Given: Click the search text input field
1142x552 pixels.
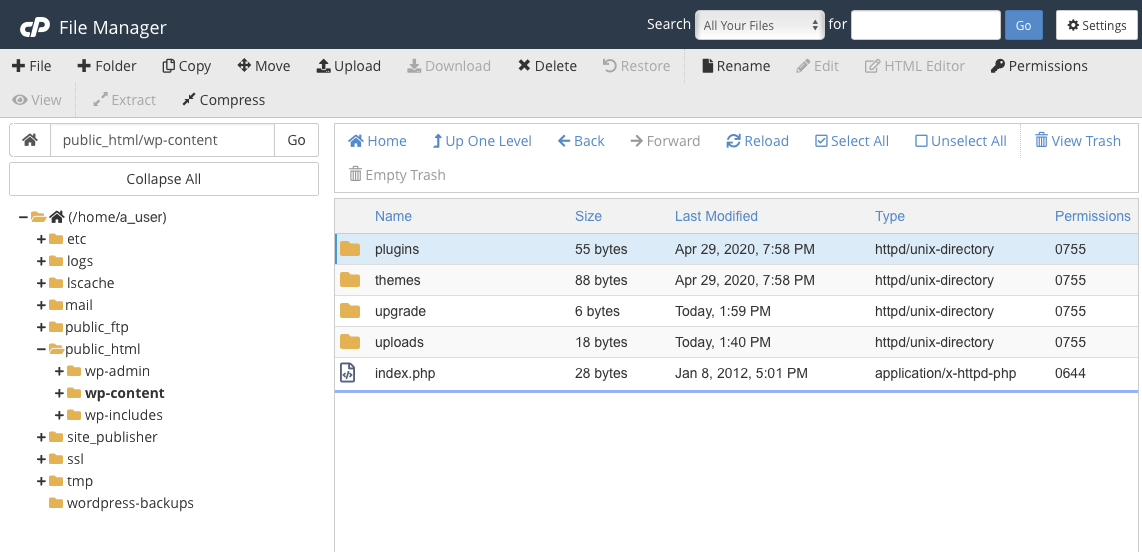Looking at the screenshot, I should click(x=925, y=25).
